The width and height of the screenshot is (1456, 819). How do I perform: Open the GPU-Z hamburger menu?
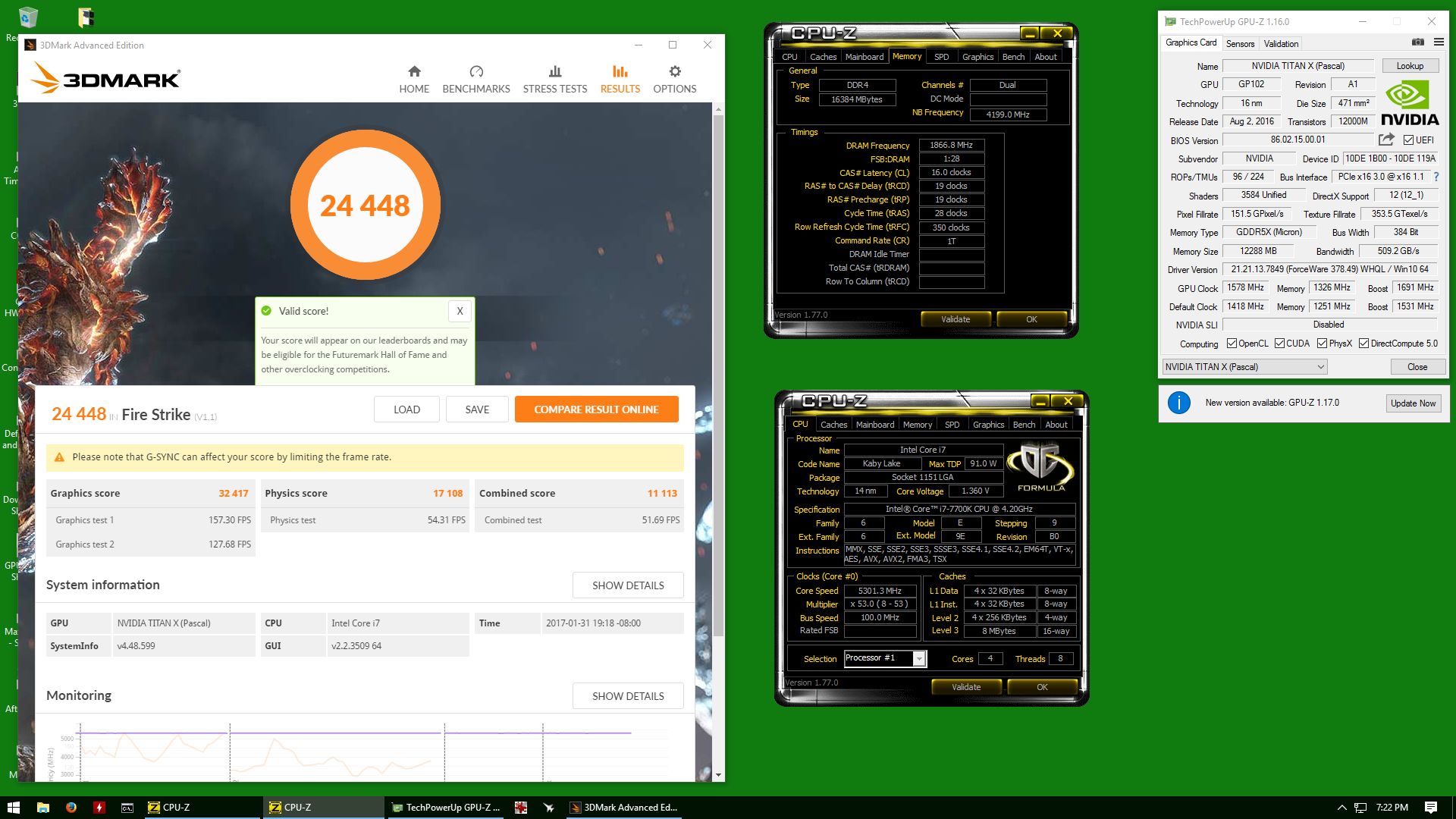click(x=1439, y=42)
